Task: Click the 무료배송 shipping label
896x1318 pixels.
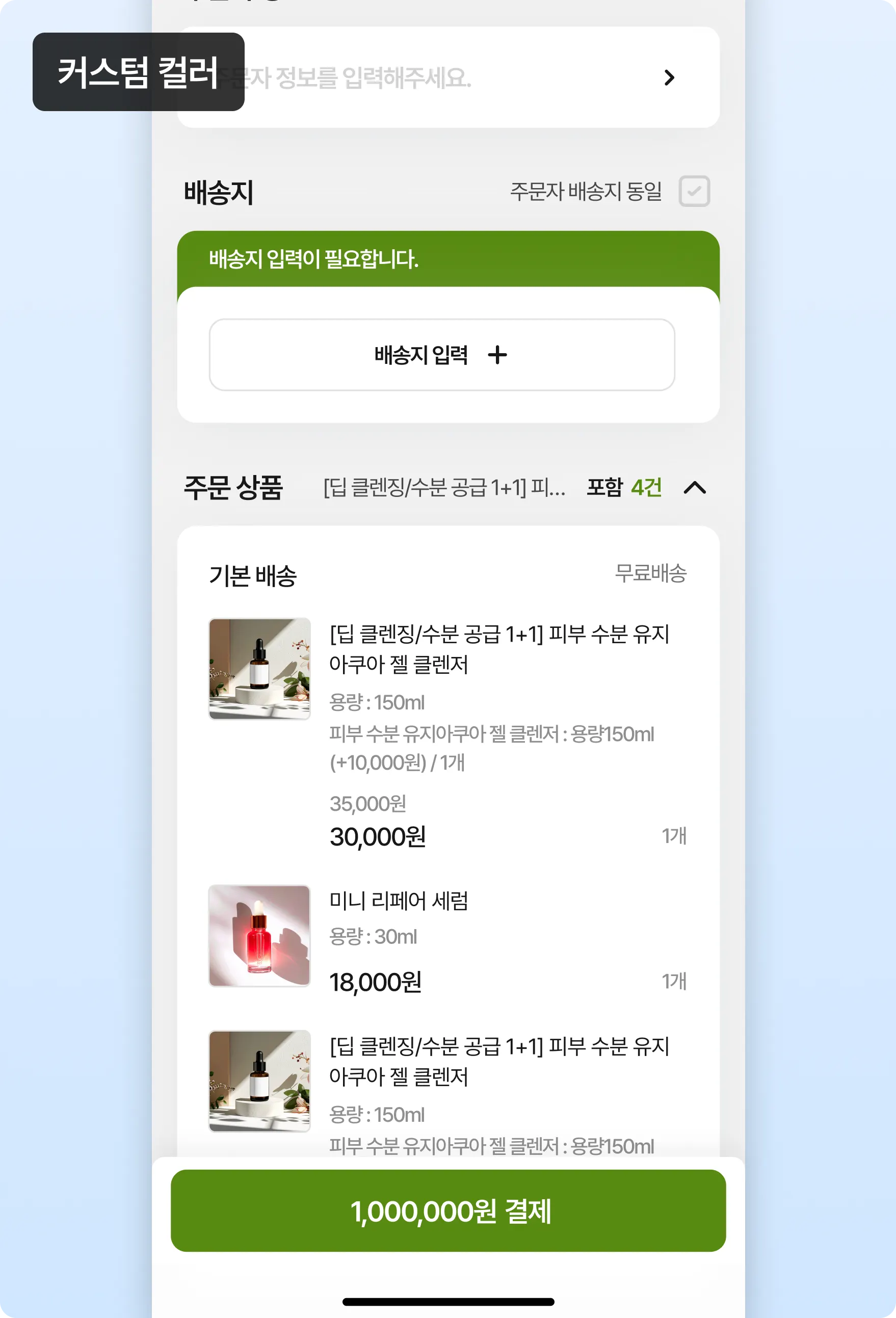Action: (x=651, y=573)
